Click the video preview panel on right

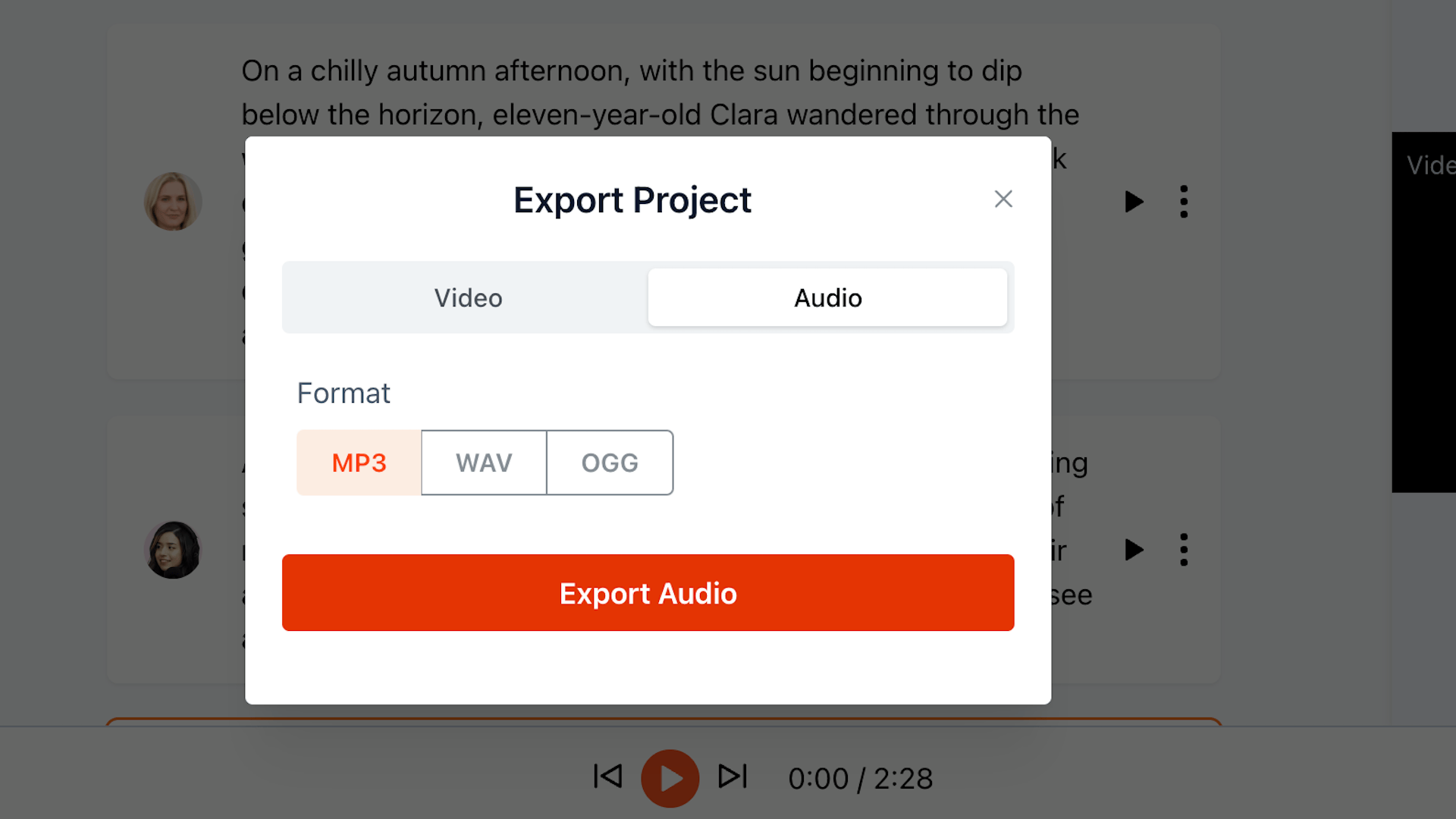pos(1424,311)
